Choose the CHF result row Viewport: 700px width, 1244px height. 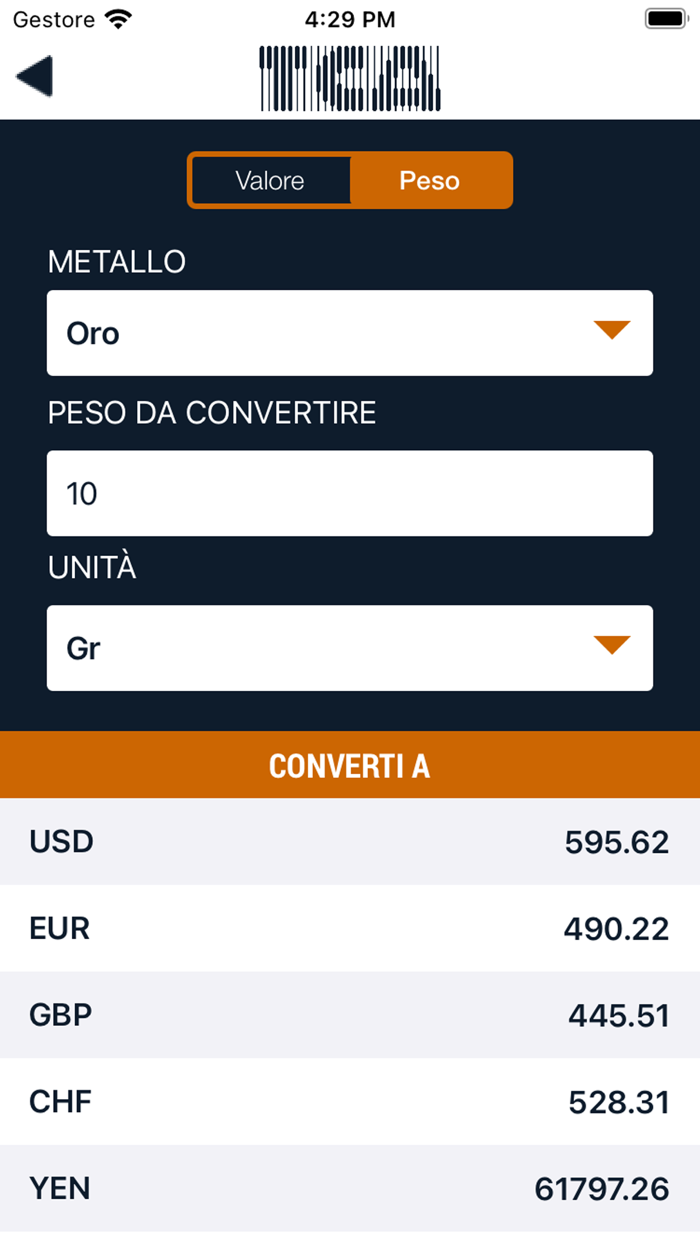[x=350, y=1102]
